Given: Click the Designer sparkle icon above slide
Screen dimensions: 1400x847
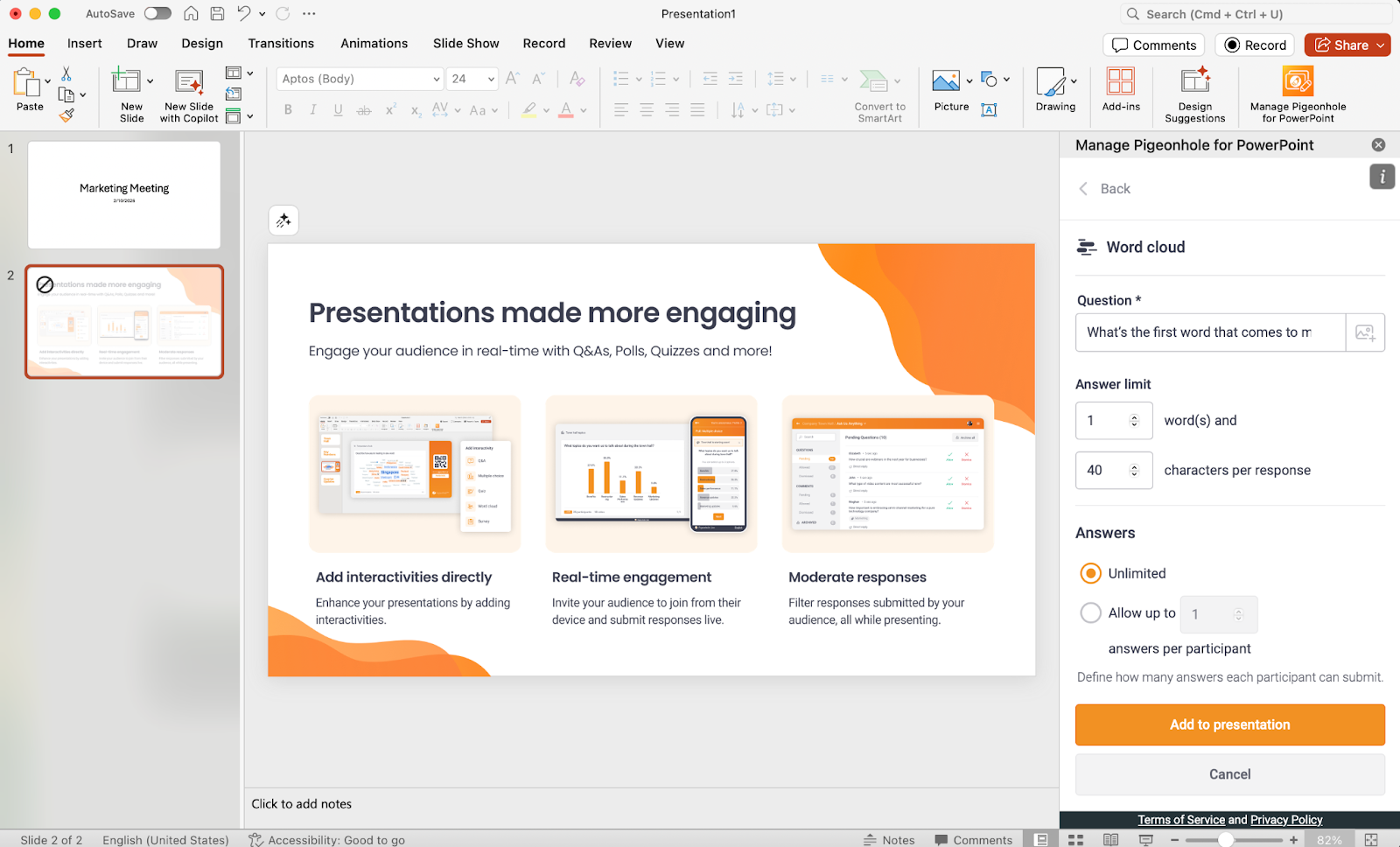Looking at the screenshot, I should coord(283,220).
